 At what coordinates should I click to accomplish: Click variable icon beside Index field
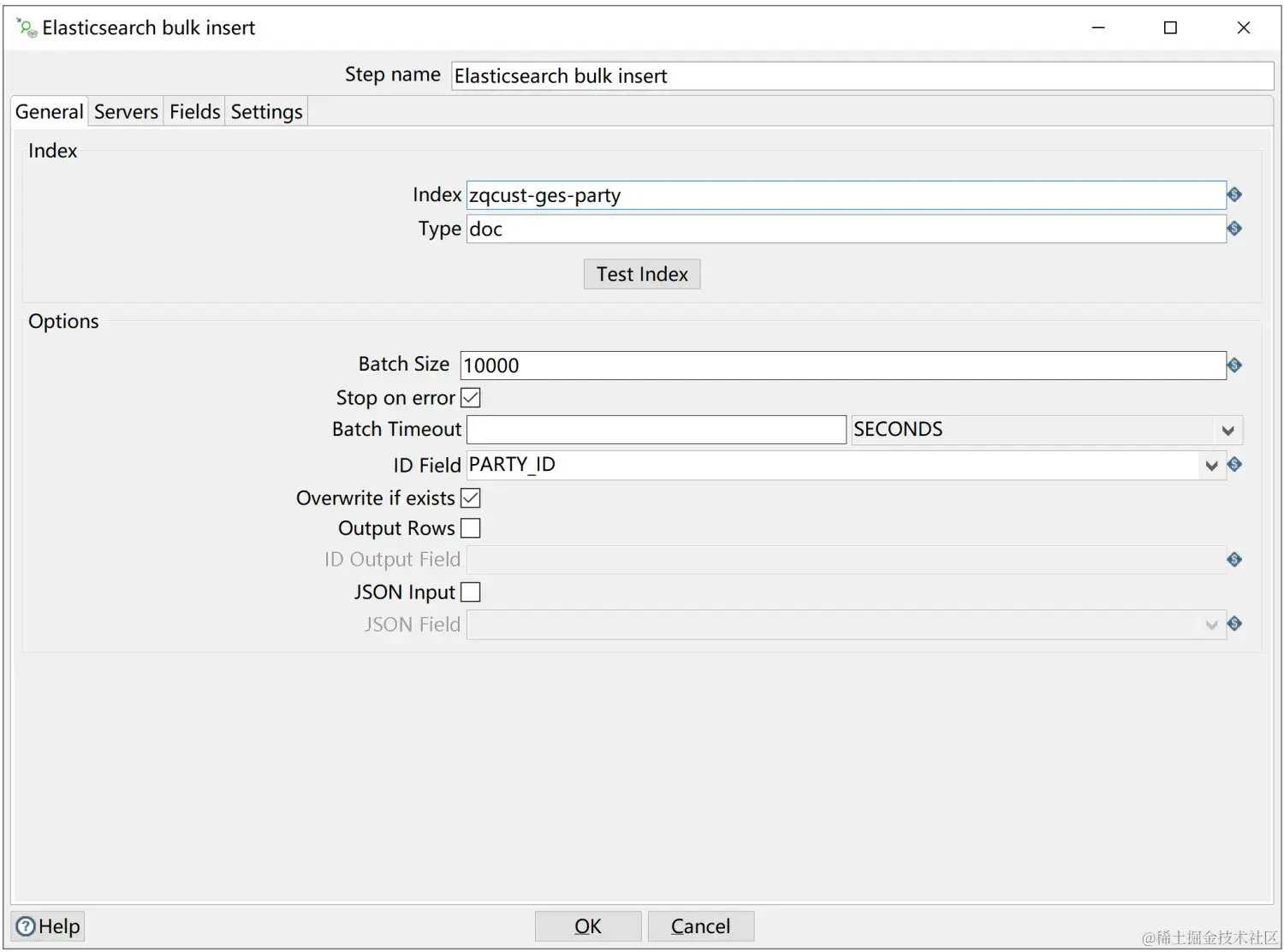1234,195
